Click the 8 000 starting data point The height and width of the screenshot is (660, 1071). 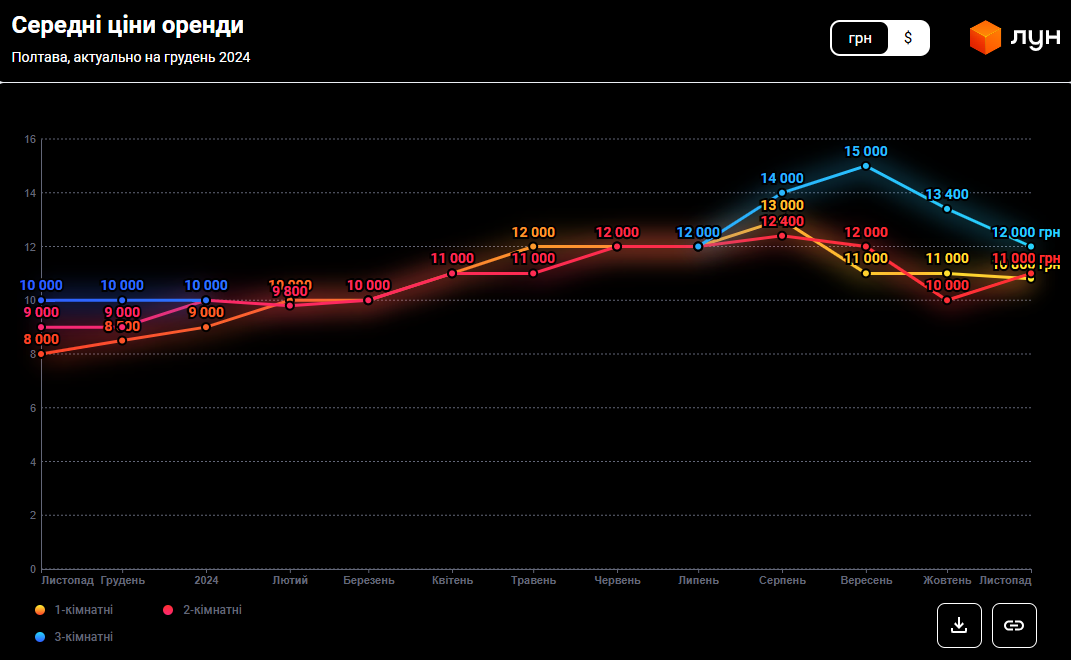pos(41,354)
